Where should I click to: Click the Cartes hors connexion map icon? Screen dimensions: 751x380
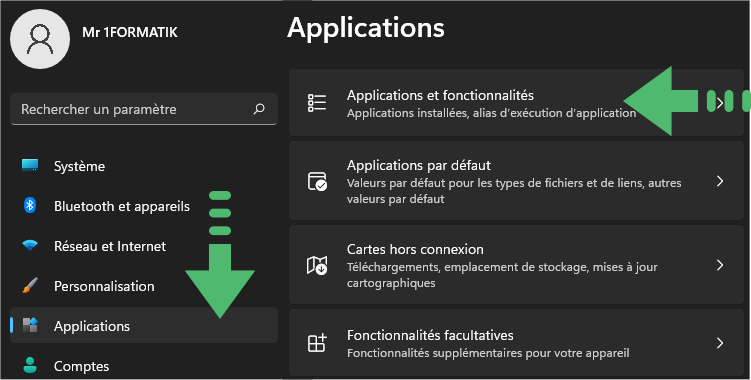point(317,265)
